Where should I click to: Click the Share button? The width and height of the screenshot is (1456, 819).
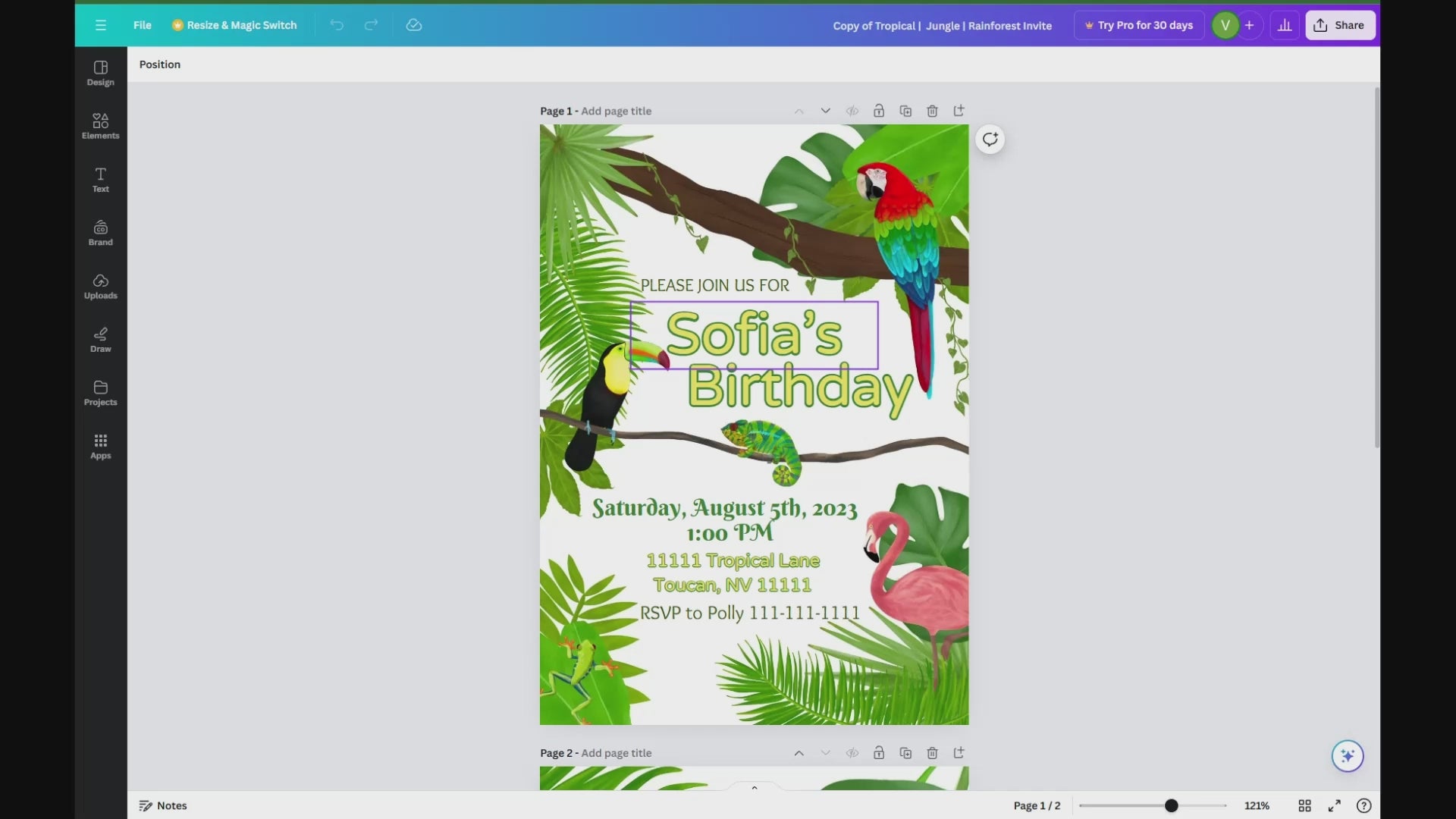pyautogui.click(x=1339, y=25)
